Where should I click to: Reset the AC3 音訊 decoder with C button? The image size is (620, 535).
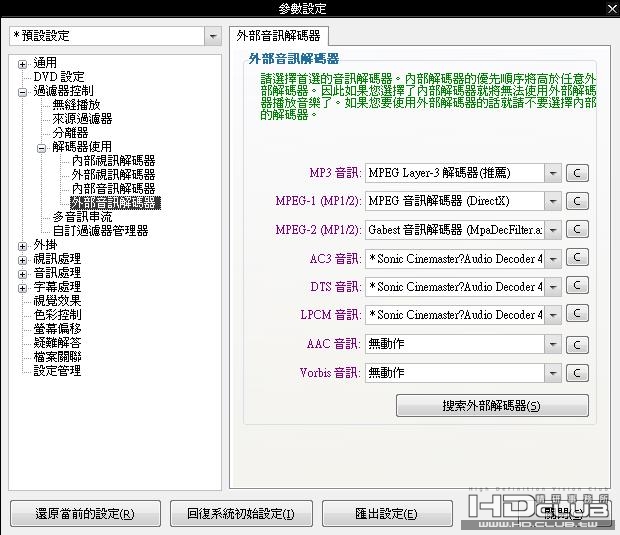(x=577, y=258)
